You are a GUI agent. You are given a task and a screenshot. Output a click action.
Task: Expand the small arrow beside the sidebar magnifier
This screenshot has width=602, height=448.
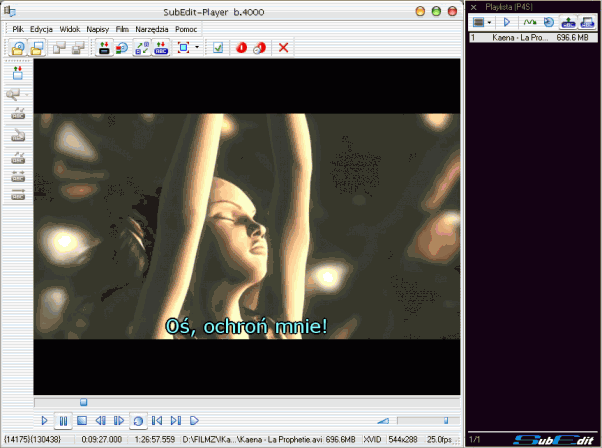click(27, 94)
